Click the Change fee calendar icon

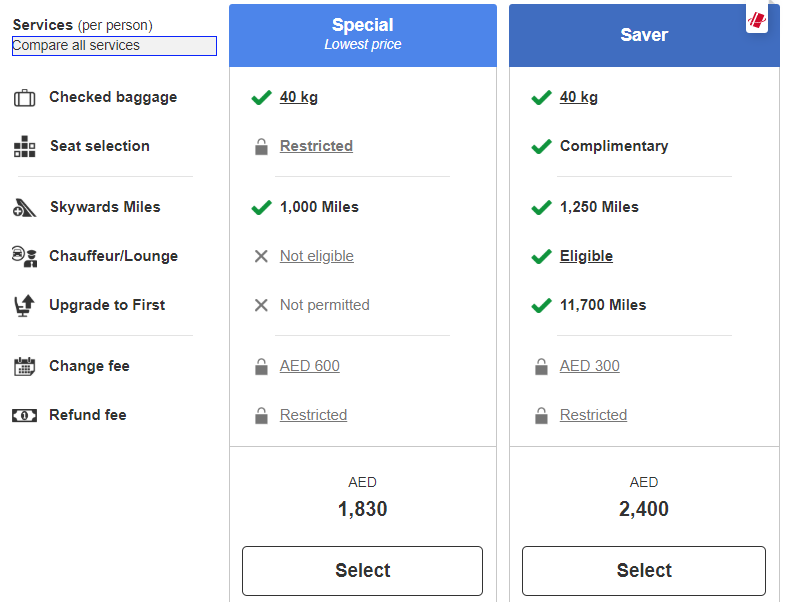[x=24, y=367]
